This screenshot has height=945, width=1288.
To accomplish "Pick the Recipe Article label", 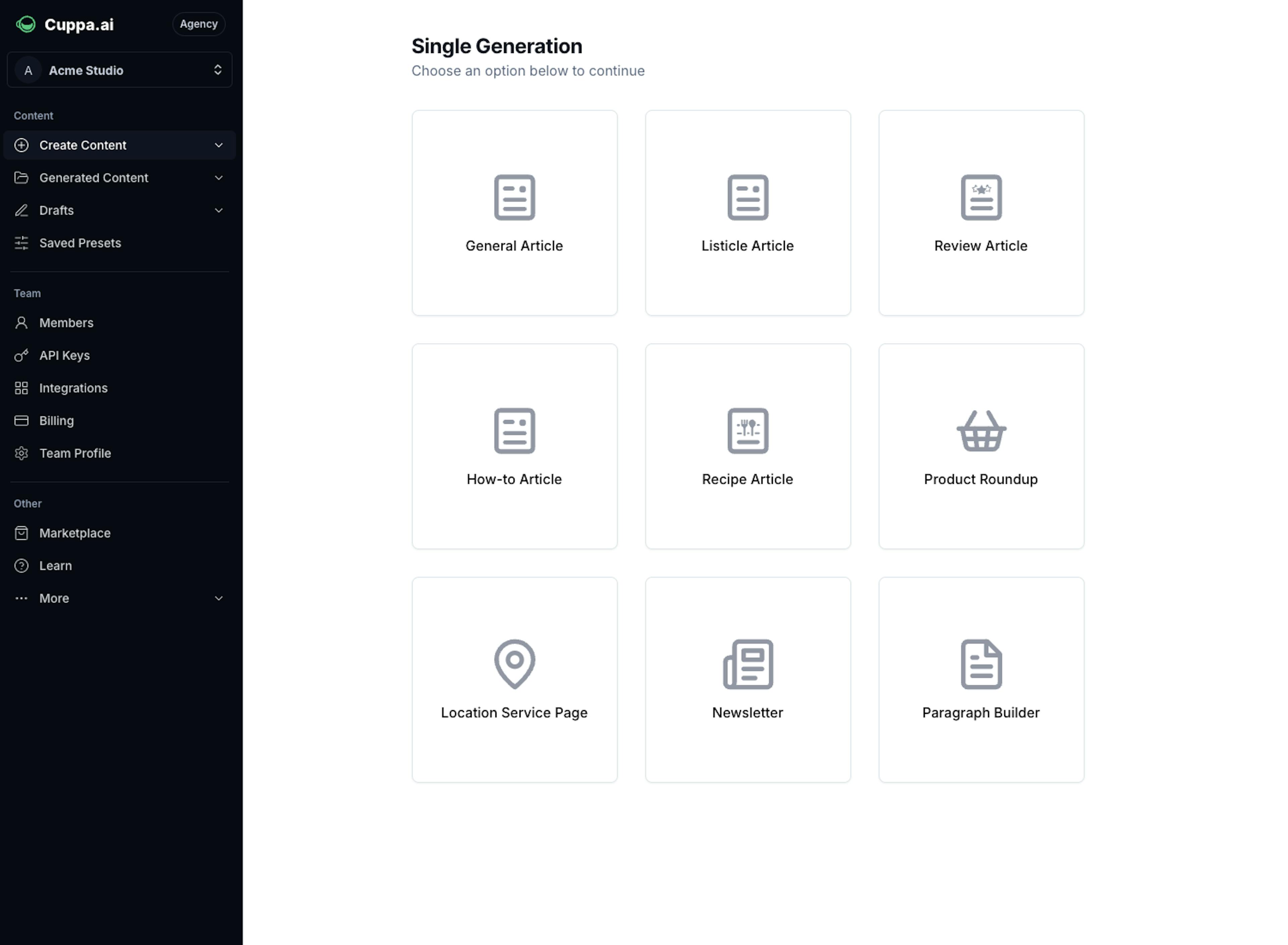I will click(x=748, y=479).
